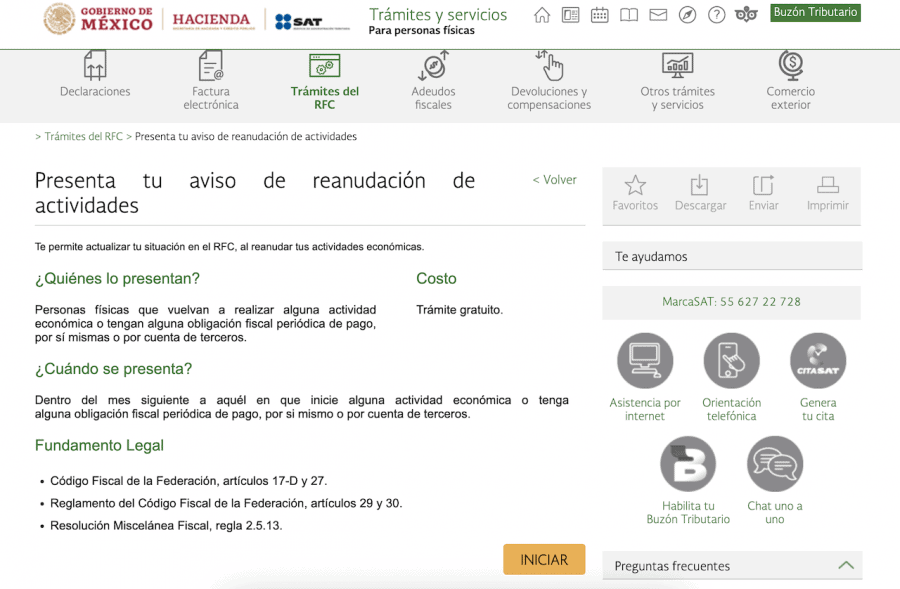Open Trámites del RFC from the breadcrumb
Viewport: 900px width, 589px height.
tap(82, 136)
